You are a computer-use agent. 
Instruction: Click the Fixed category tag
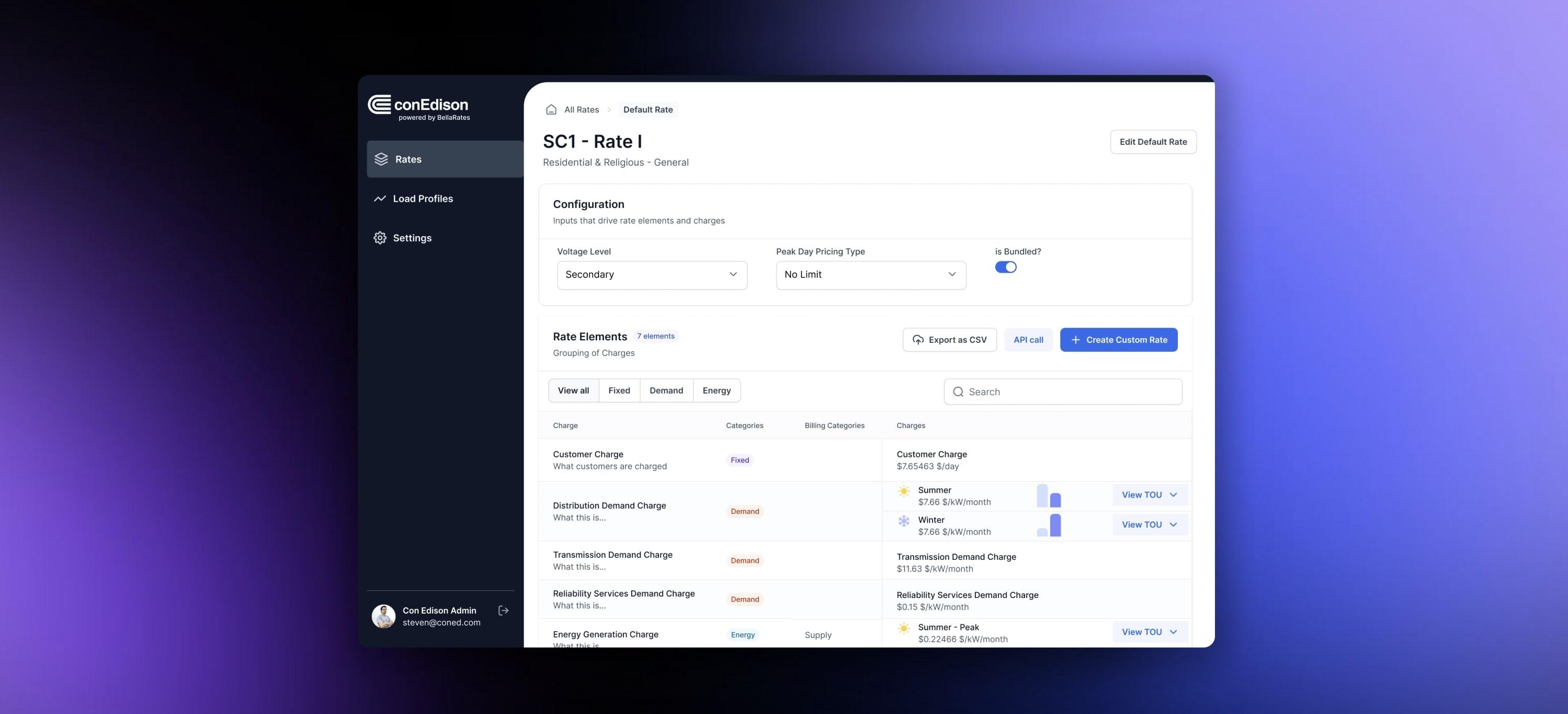coord(740,460)
